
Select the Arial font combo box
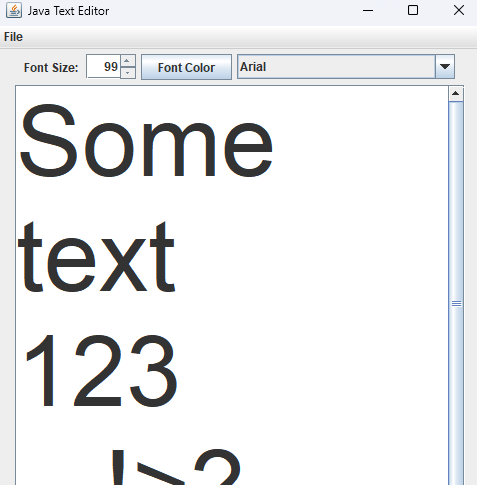point(346,67)
